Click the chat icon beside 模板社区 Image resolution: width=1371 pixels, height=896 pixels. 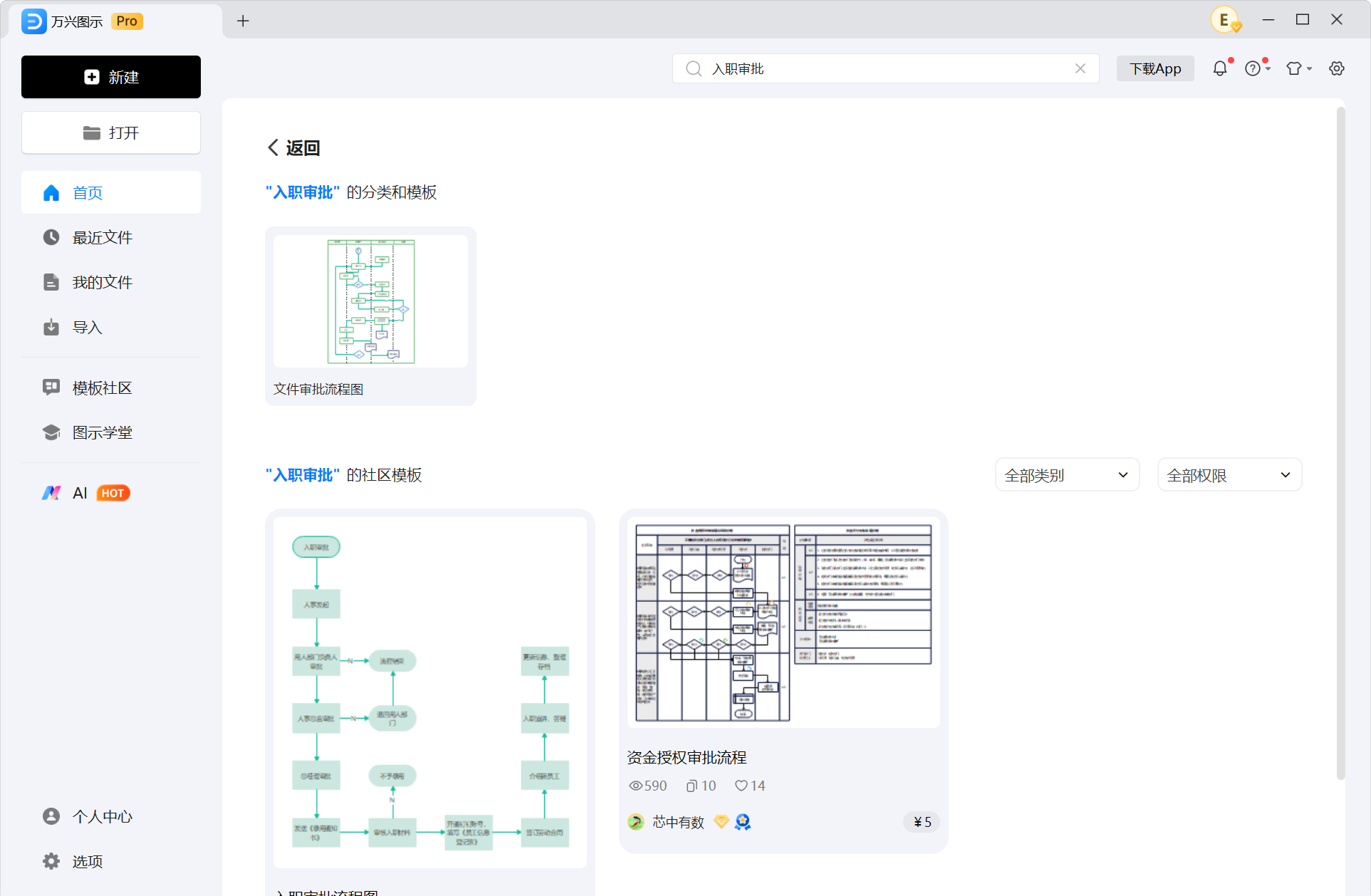pyautogui.click(x=51, y=387)
